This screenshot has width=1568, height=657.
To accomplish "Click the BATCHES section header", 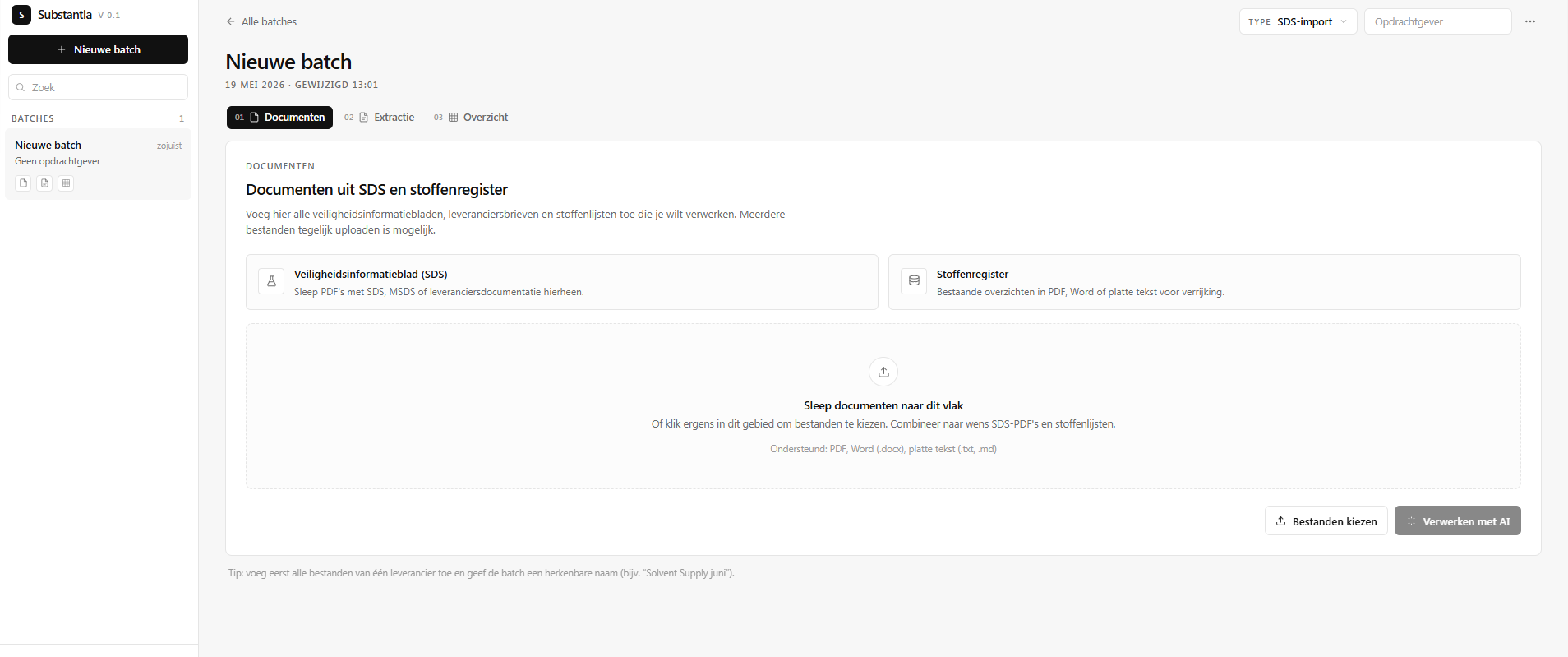I will [33, 118].
